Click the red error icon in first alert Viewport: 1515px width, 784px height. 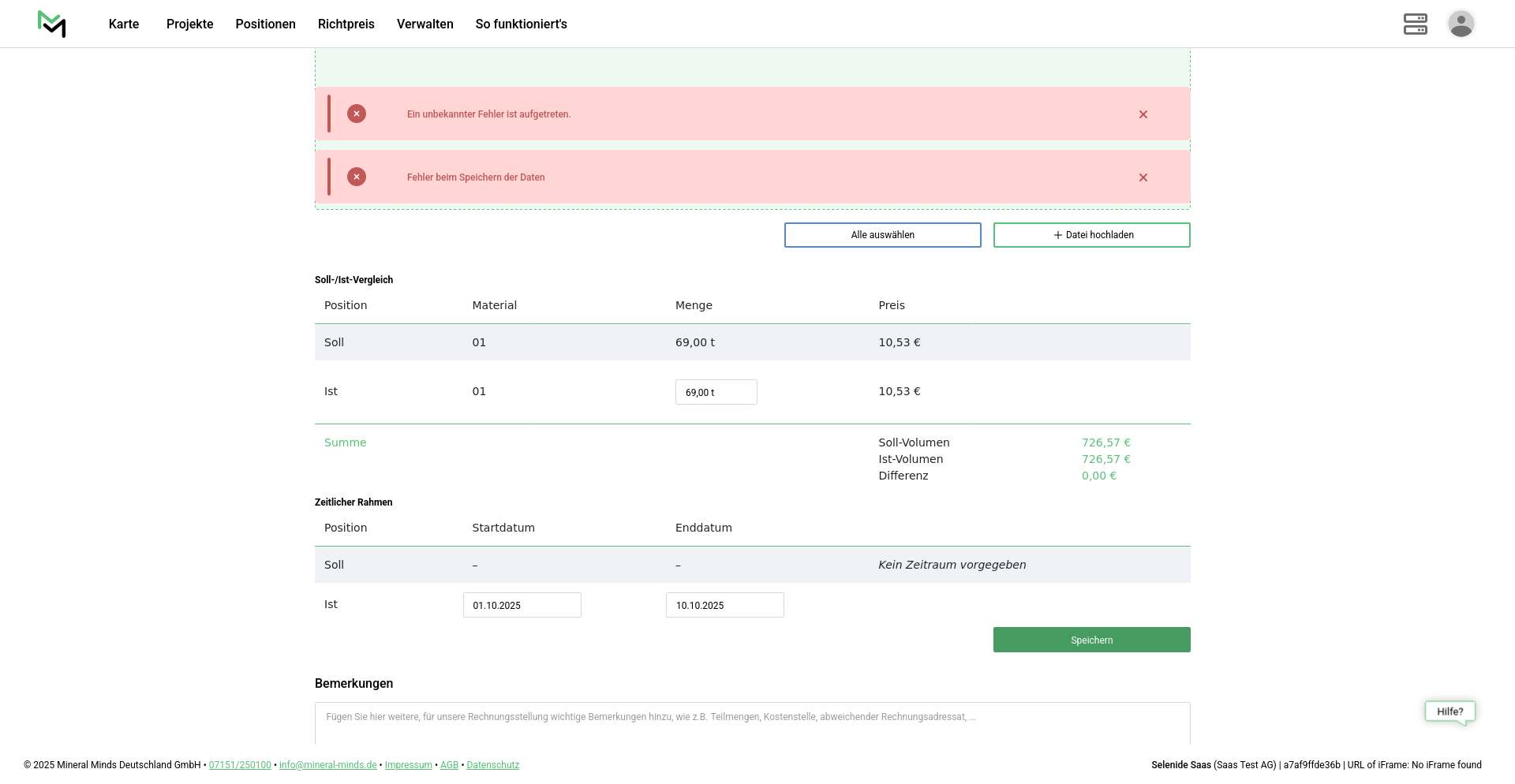[x=357, y=114]
